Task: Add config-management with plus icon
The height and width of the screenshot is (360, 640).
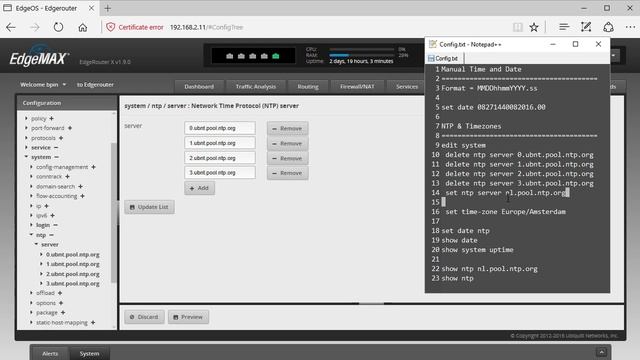Action: click(x=93, y=167)
